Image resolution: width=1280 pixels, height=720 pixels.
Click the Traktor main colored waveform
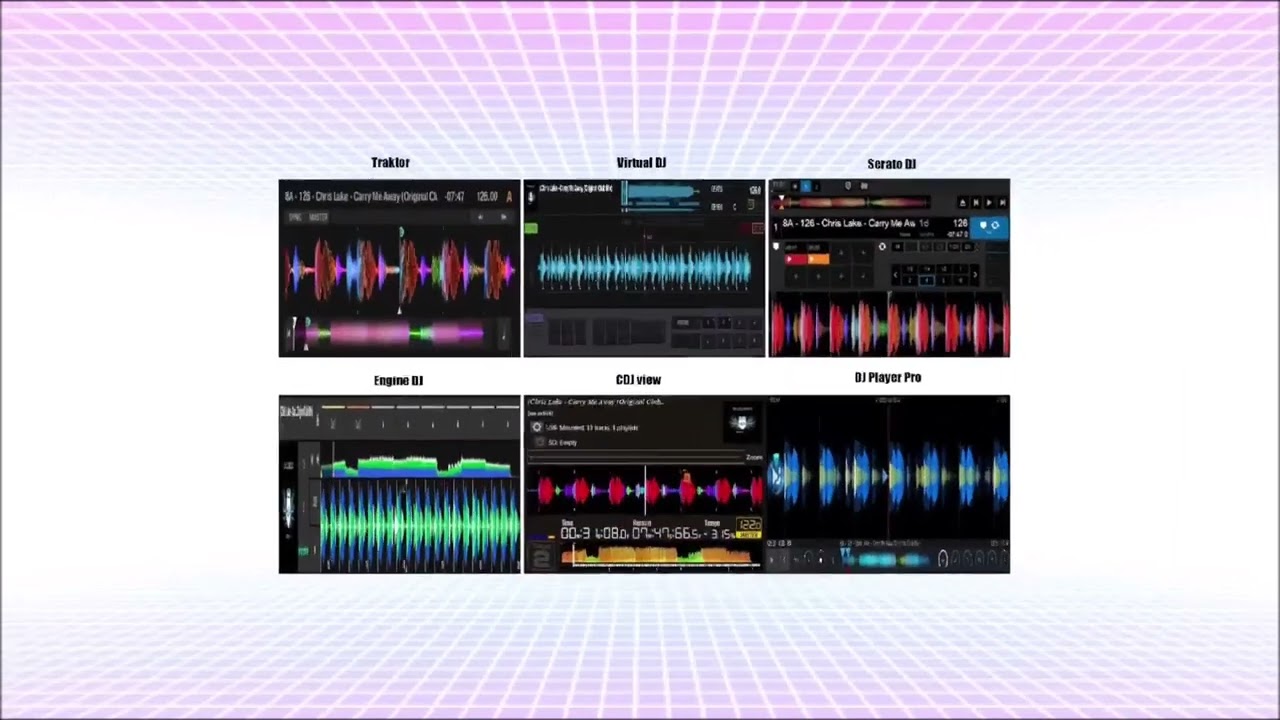pyautogui.click(x=399, y=270)
